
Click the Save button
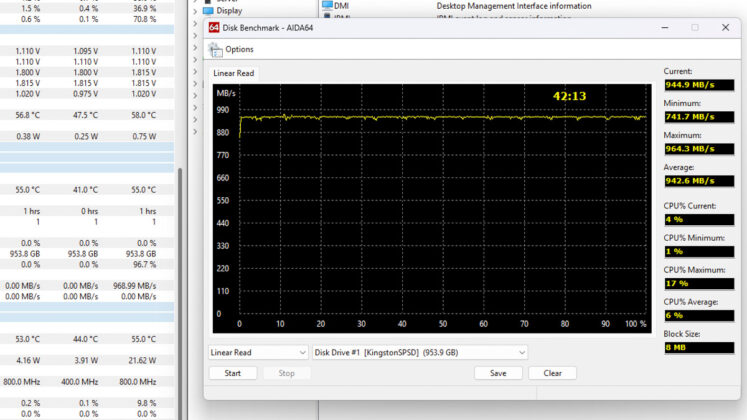point(498,373)
